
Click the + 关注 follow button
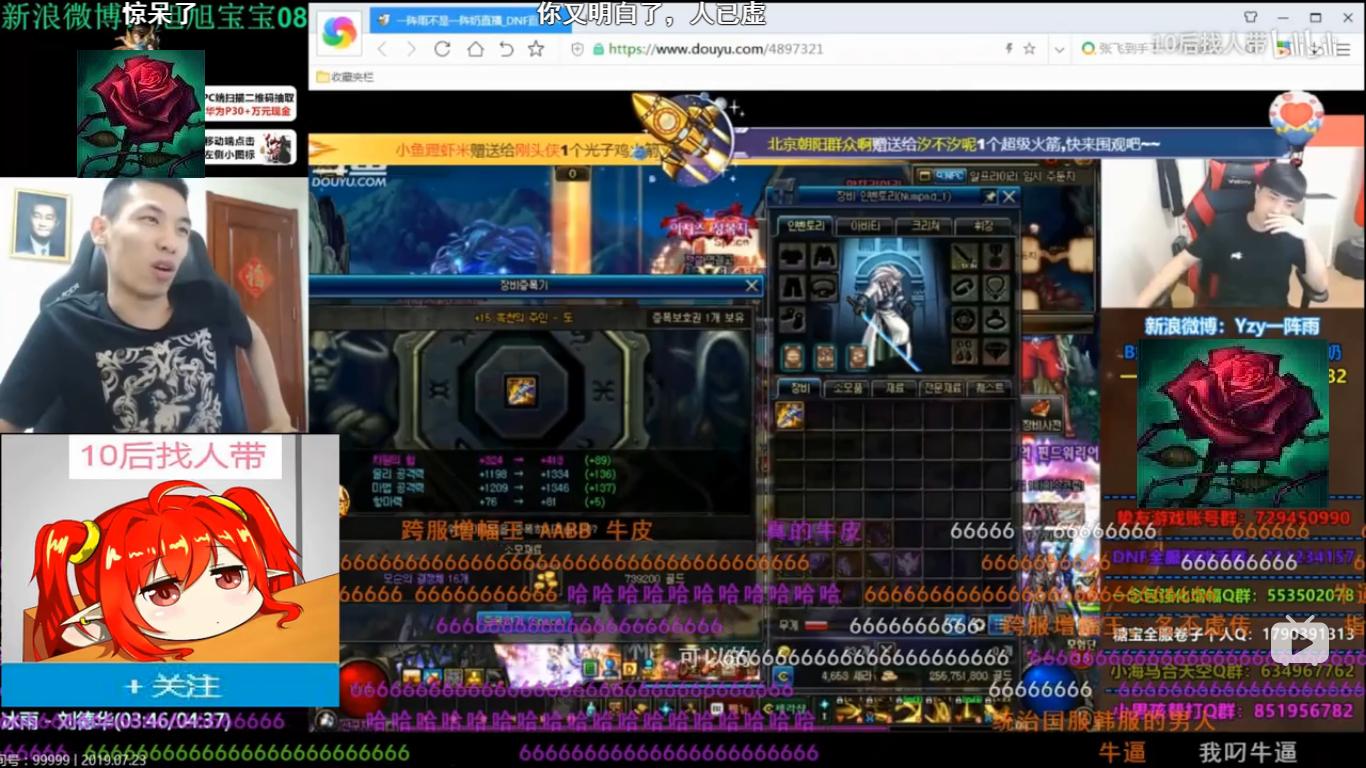coord(171,686)
